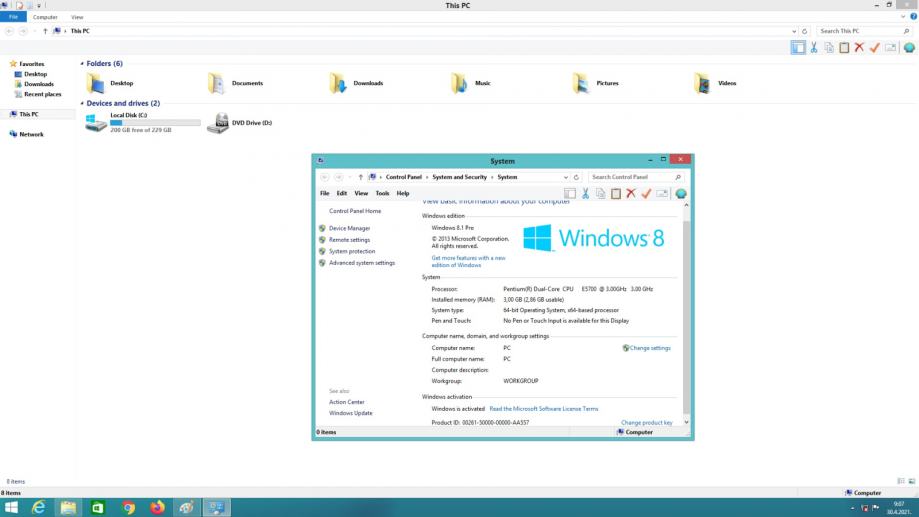Open the File menu in System window
Image resolution: width=919 pixels, height=517 pixels.
tap(325, 193)
